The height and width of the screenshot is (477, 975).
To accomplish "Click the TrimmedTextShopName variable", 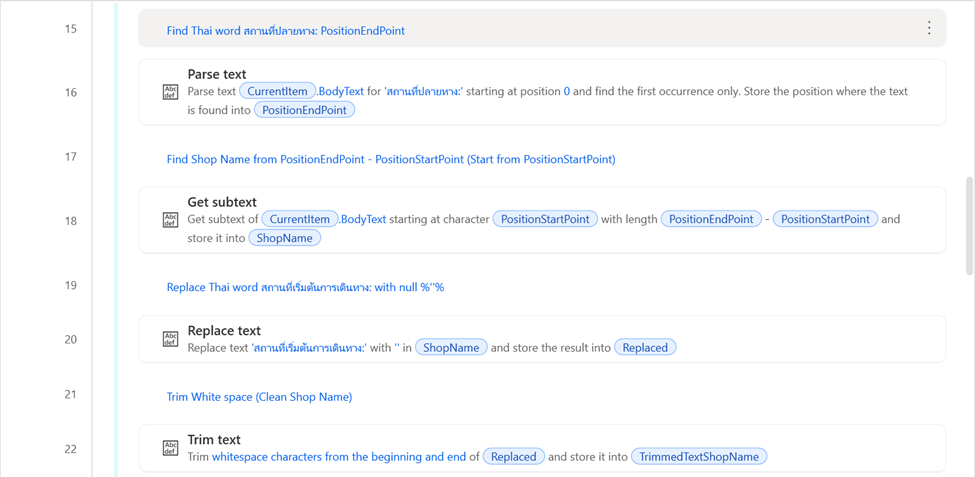I will pyautogui.click(x=699, y=456).
